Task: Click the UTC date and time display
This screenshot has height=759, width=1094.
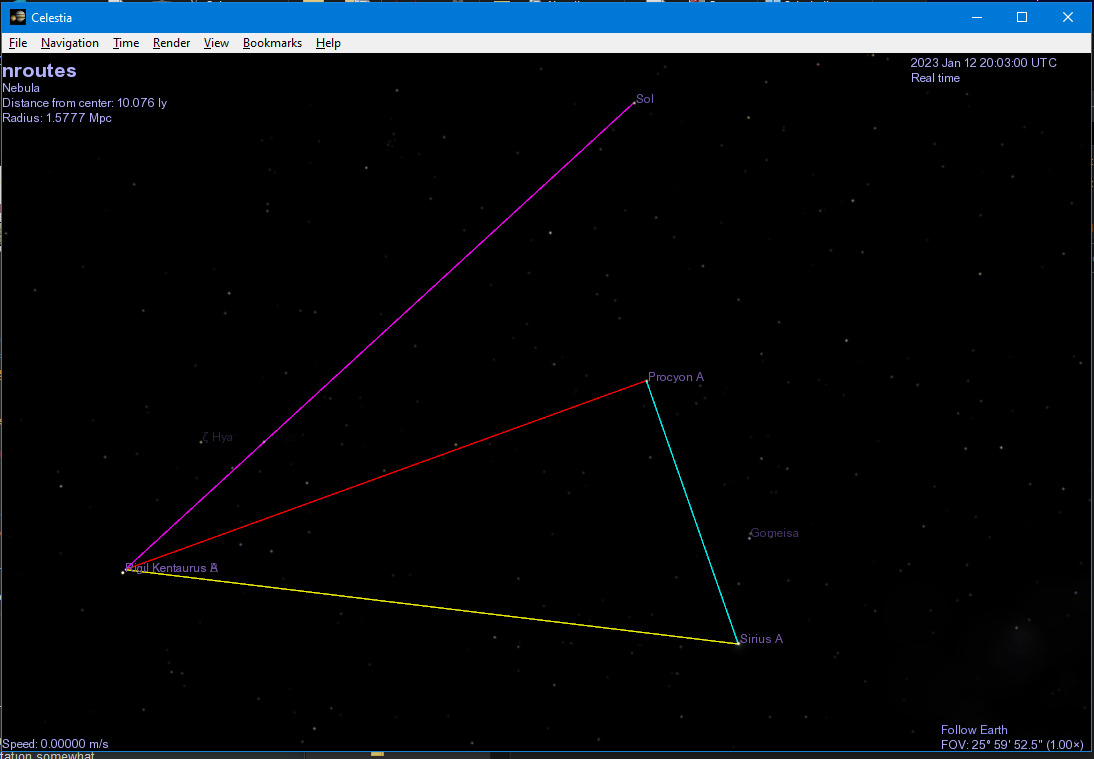Action: 983,63
